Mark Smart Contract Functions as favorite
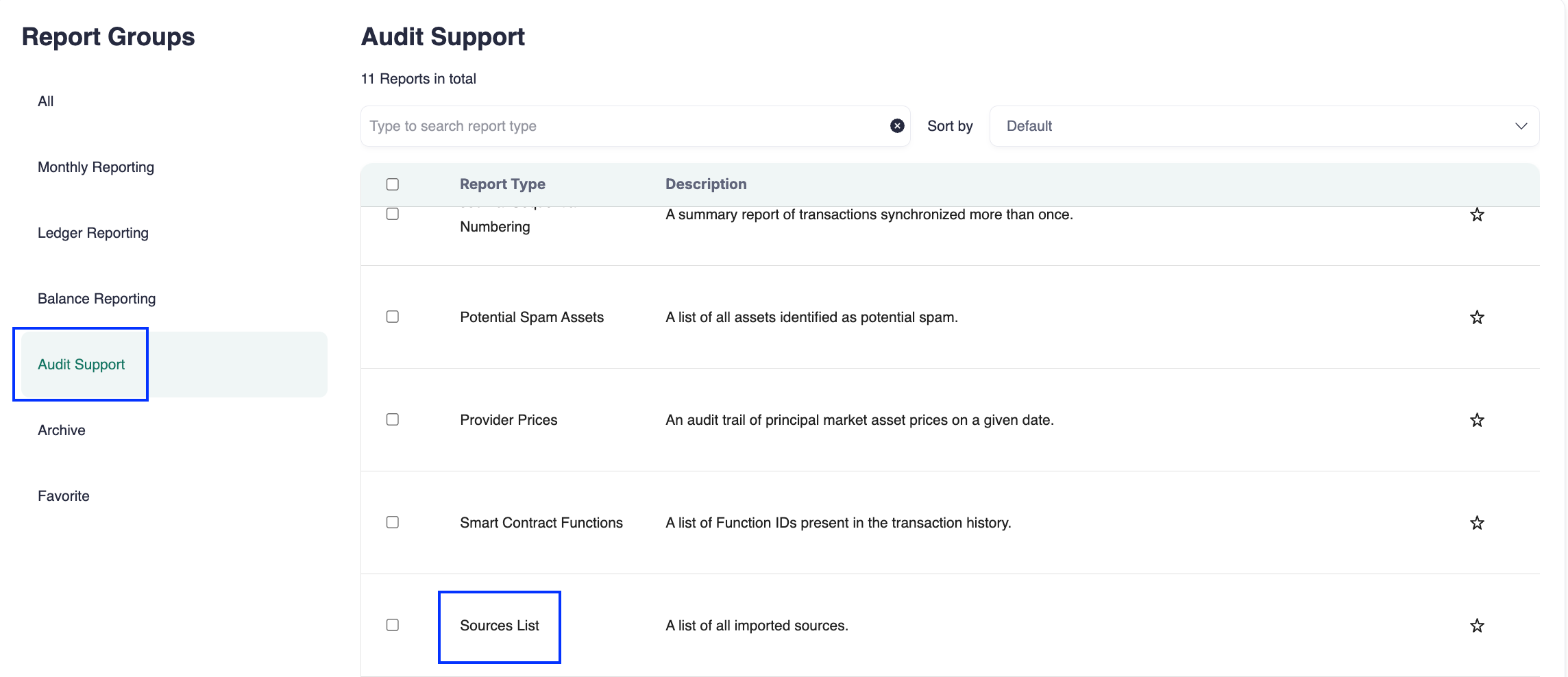Image resolution: width=1568 pixels, height=677 pixels. pyautogui.click(x=1477, y=523)
